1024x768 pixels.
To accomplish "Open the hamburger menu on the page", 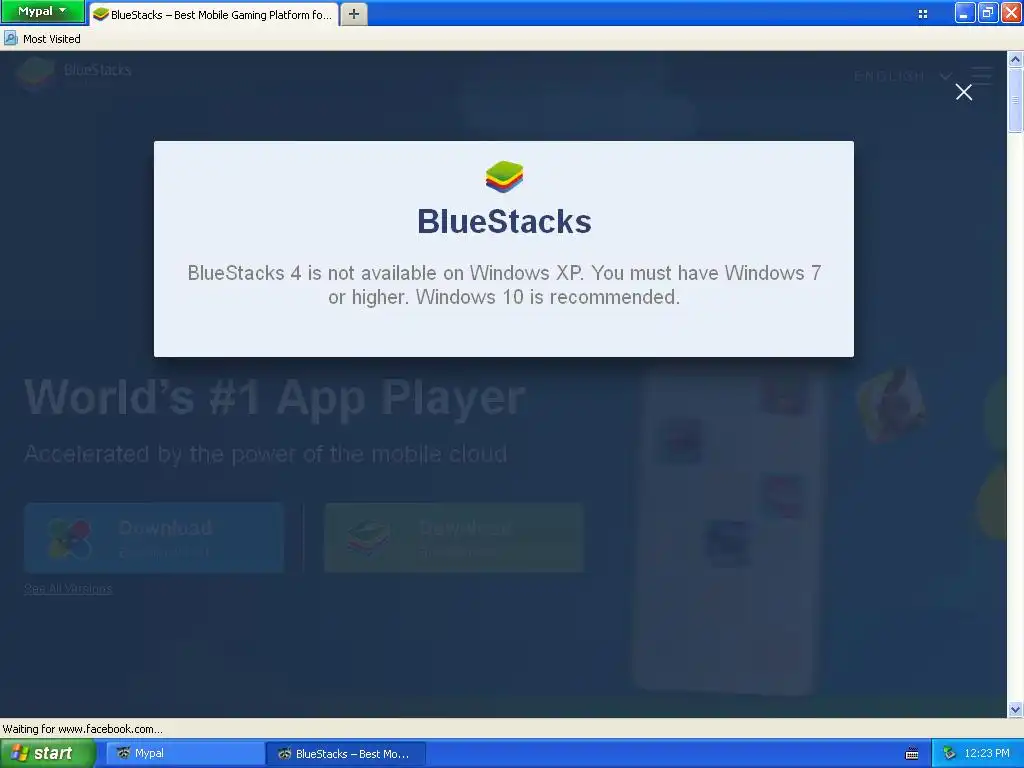I will click(x=982, y=76).
